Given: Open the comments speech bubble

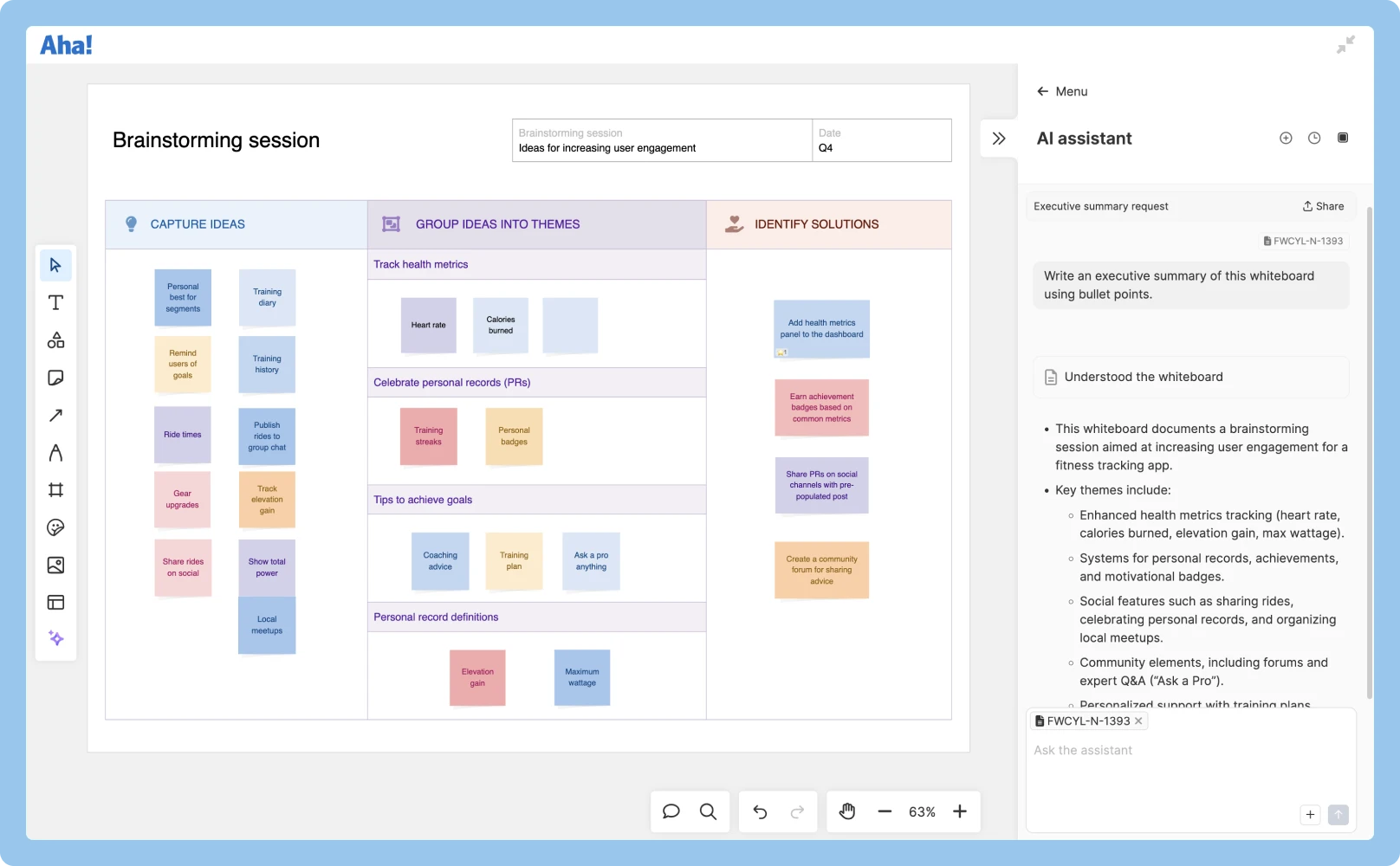Looking at the screenshot, I should coord(671,811).
